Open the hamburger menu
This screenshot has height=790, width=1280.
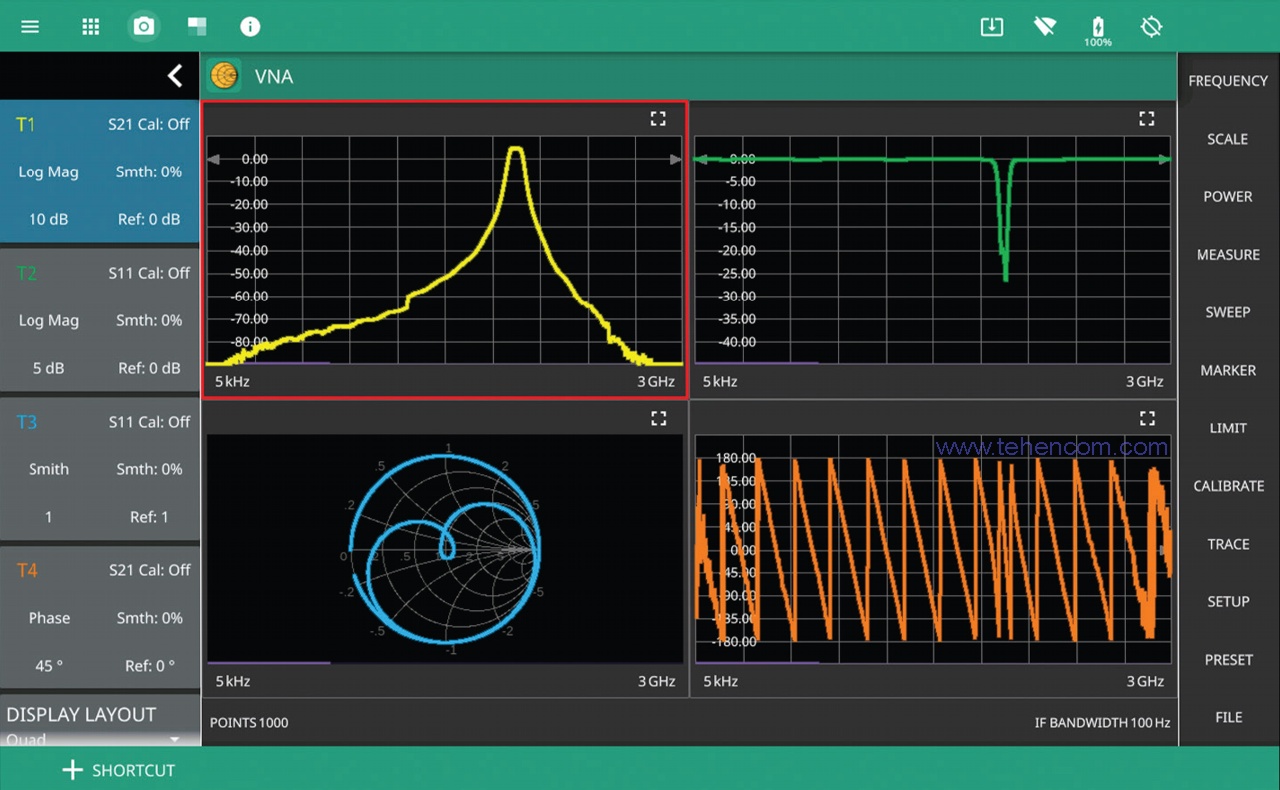pos(30,26)
